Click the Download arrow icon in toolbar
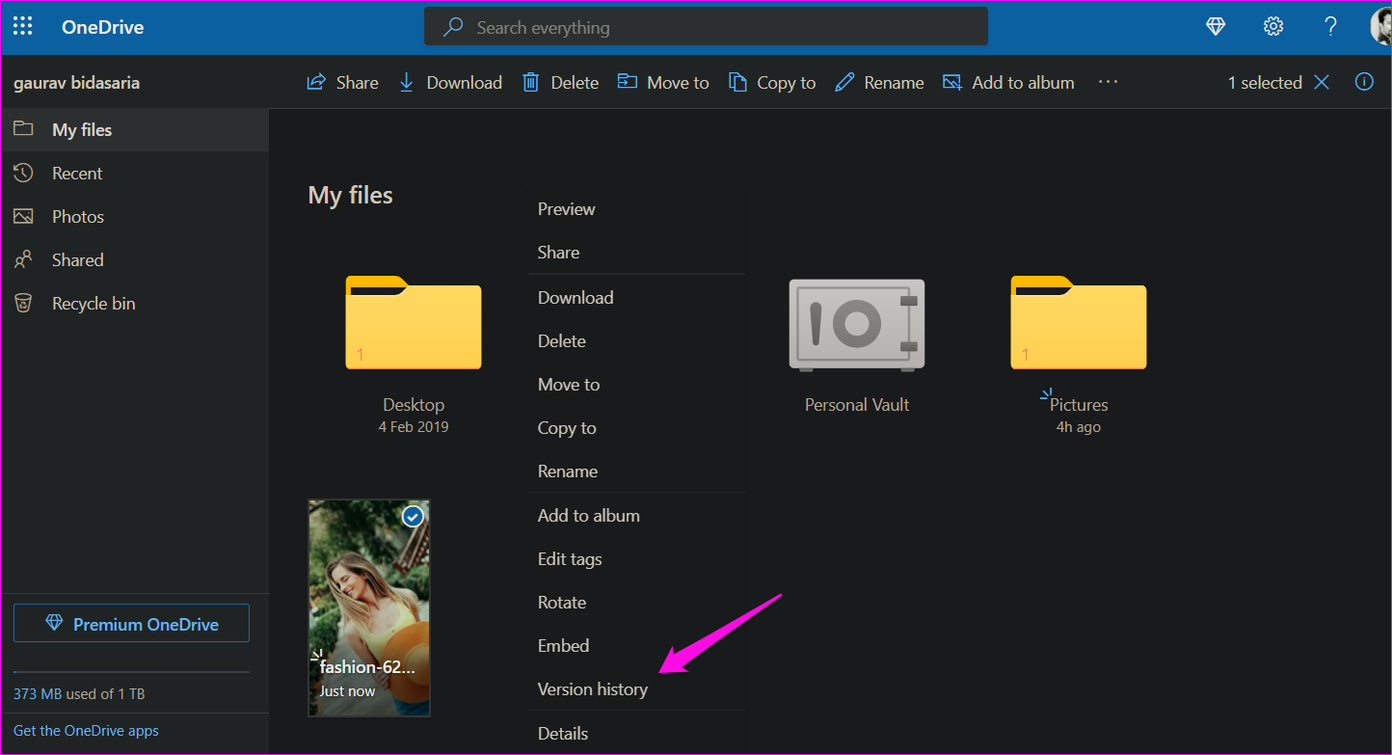 406,82
